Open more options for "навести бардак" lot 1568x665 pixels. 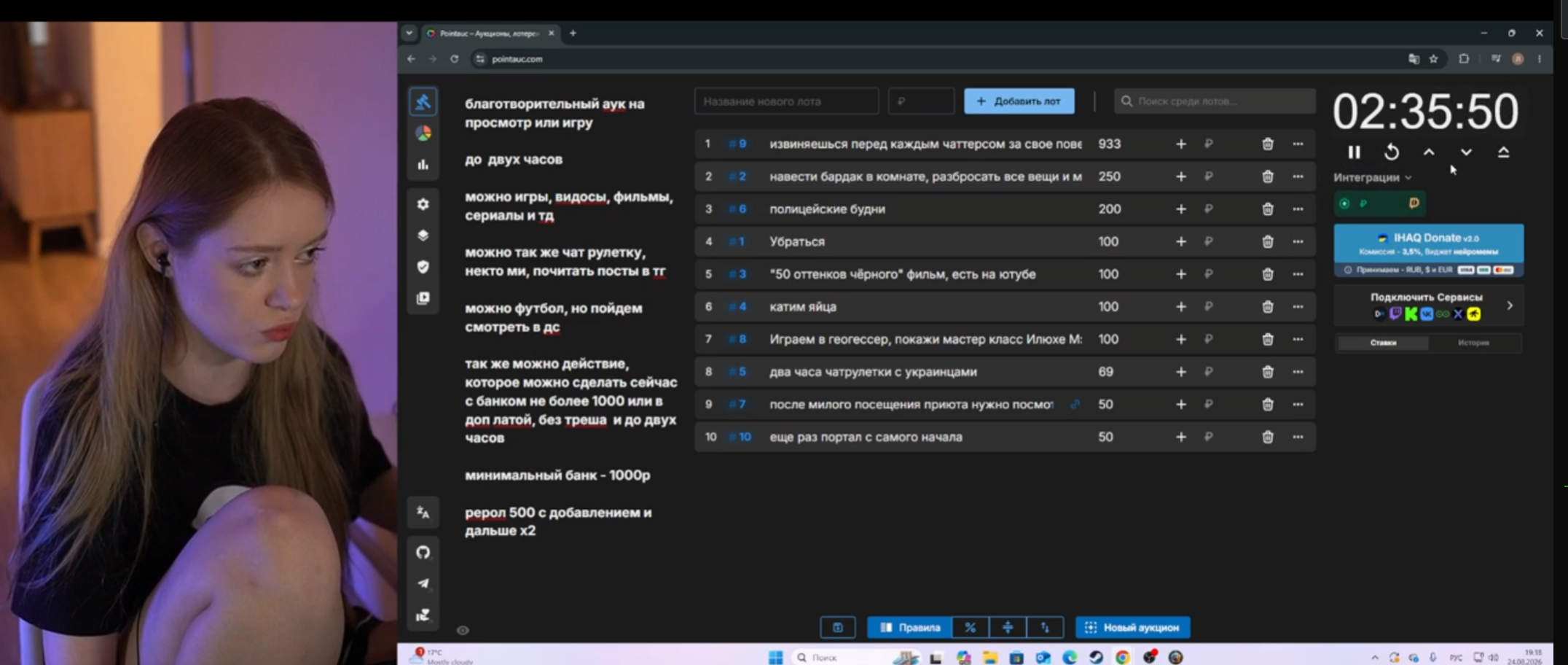(1298, 176)
